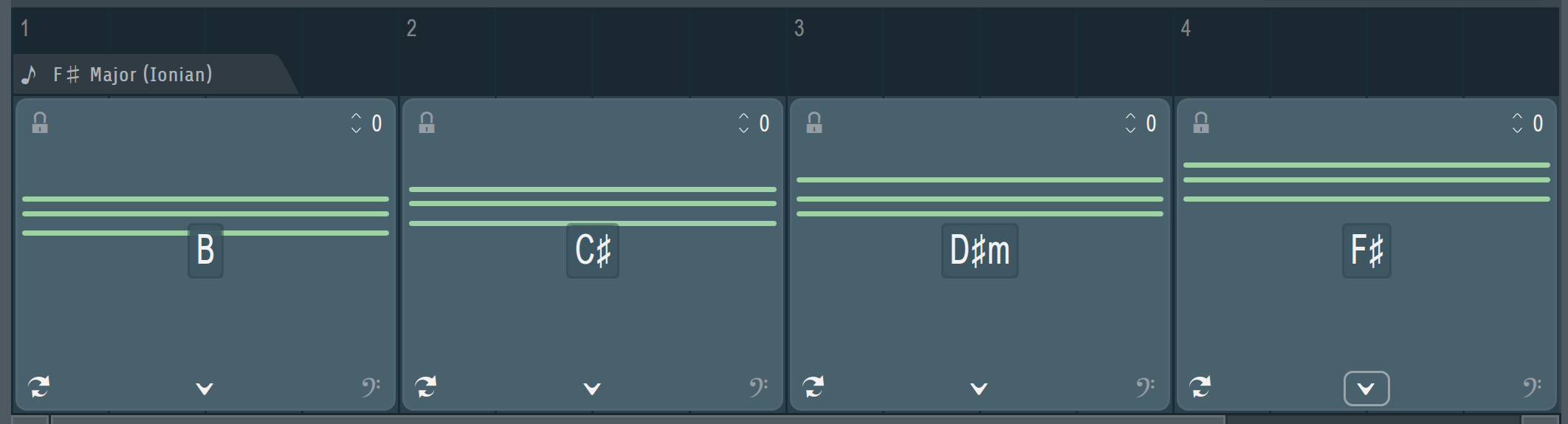Select the D♯m chord name label
1568x424 pixels.
[x=980, y=250]
